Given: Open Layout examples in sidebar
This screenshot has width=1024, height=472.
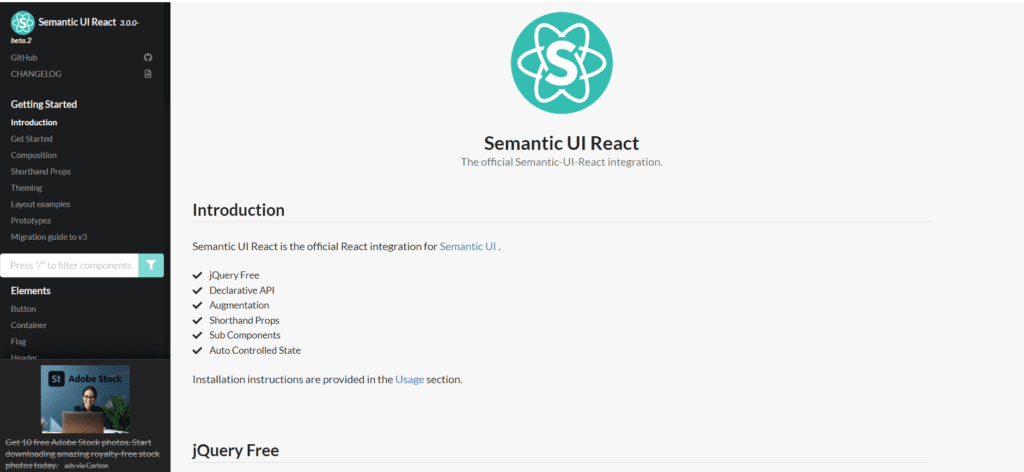Looking at the screenshot, I should 40,204.
